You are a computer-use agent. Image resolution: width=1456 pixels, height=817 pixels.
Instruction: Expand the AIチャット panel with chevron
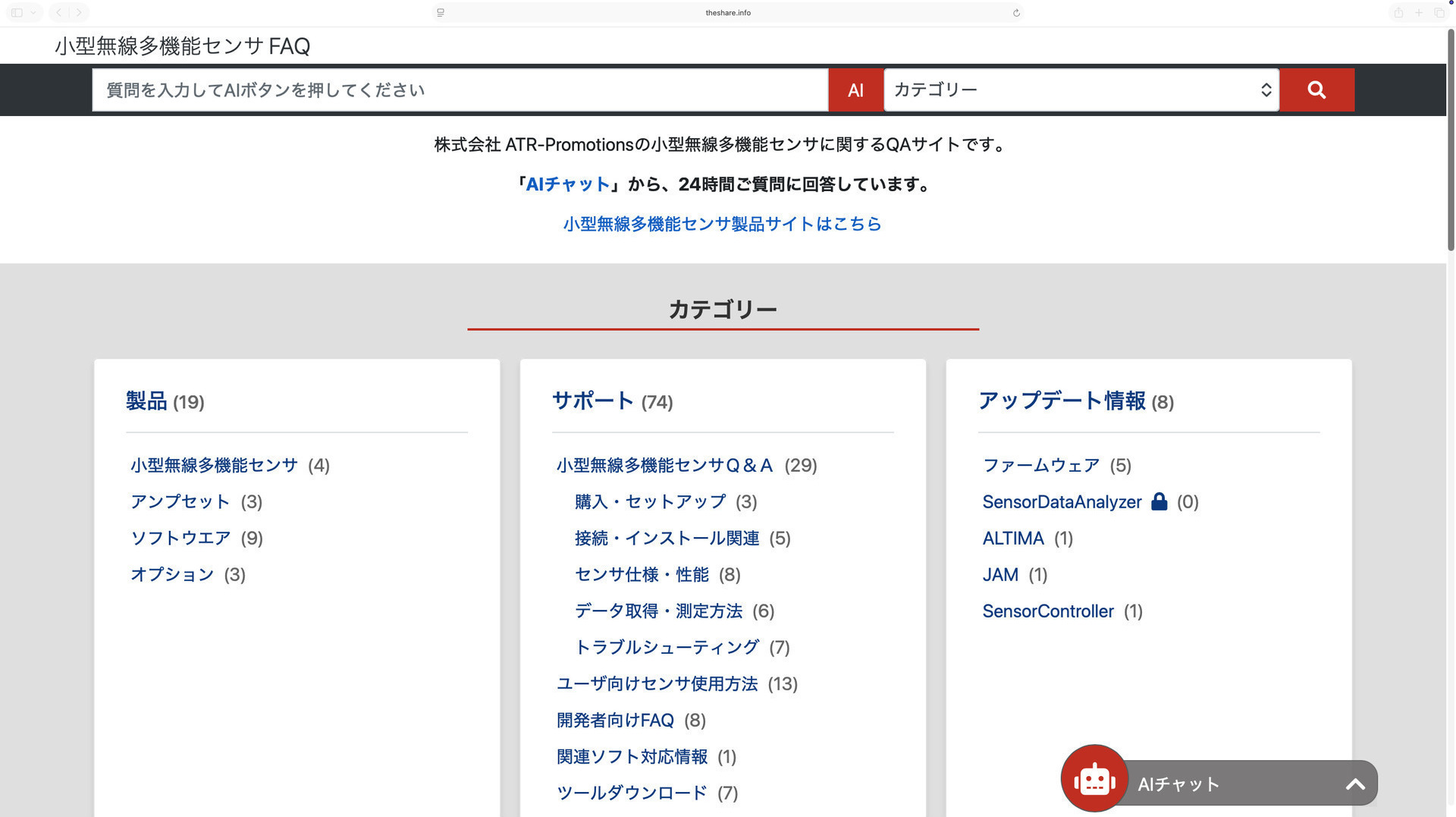click(x=1355, y=784)
